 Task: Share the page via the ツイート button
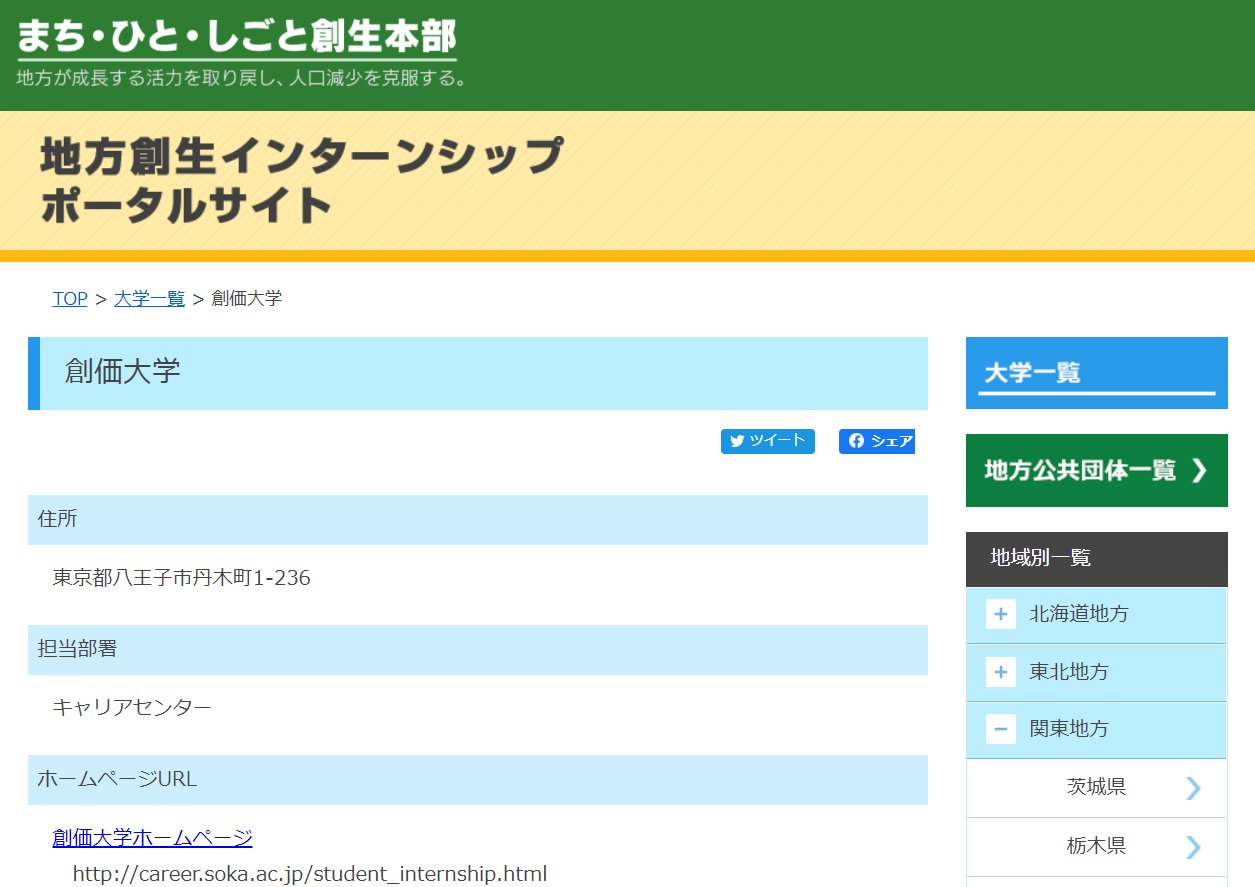[x=768, y=441]
